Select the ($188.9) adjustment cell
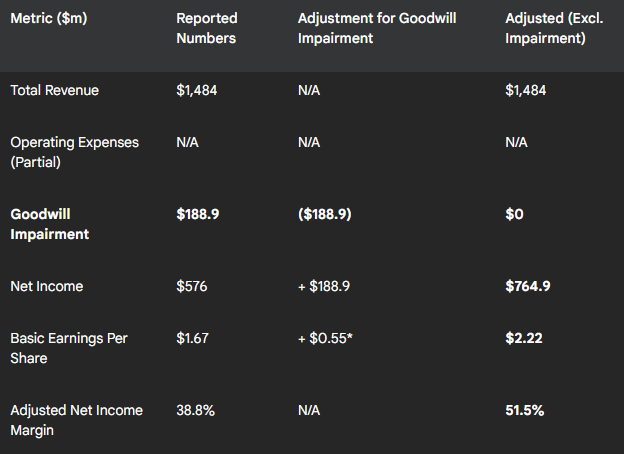This screenshot has height=454, width=624. point(325,214)
